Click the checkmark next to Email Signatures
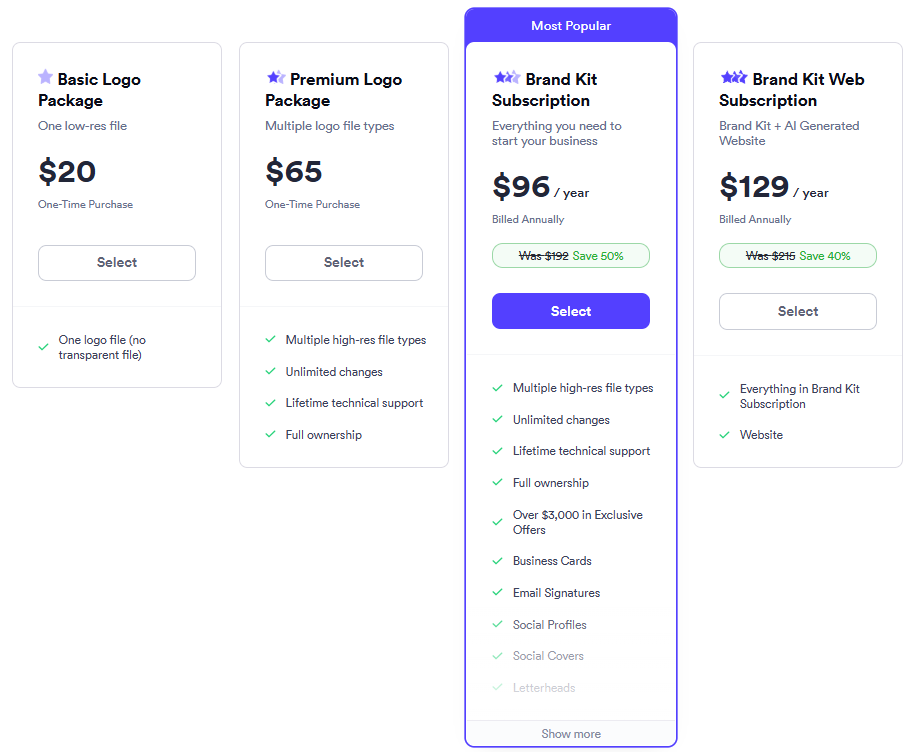910x752 pixels. click(498, 593)
